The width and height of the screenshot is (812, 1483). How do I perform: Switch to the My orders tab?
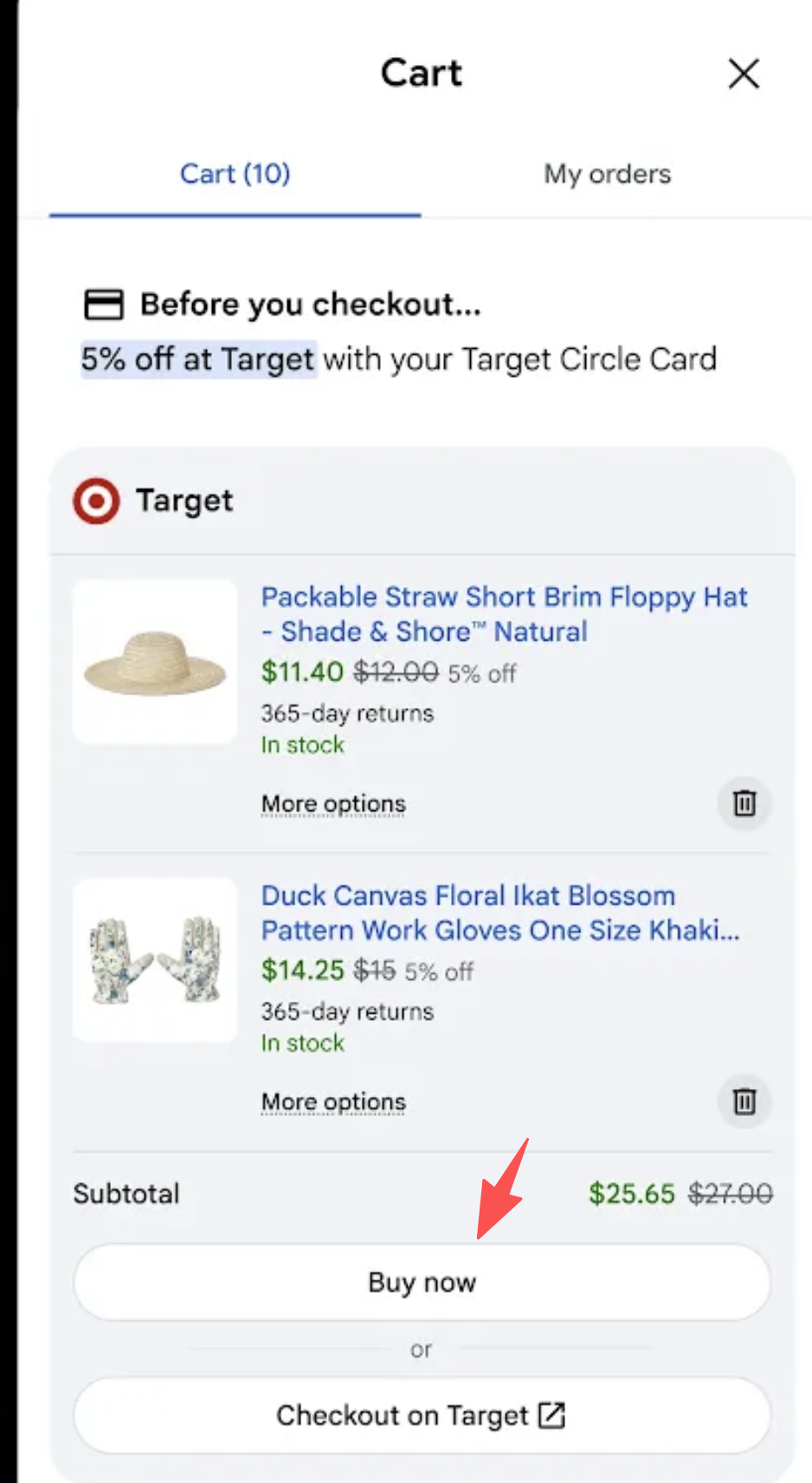(607, 174)
